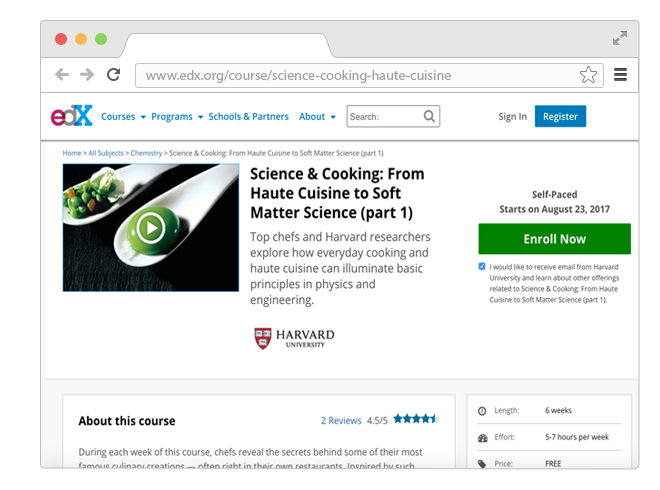Uncheck the Harvard email opt-in checkbox

pyautogui.click(x=482, y=267)
